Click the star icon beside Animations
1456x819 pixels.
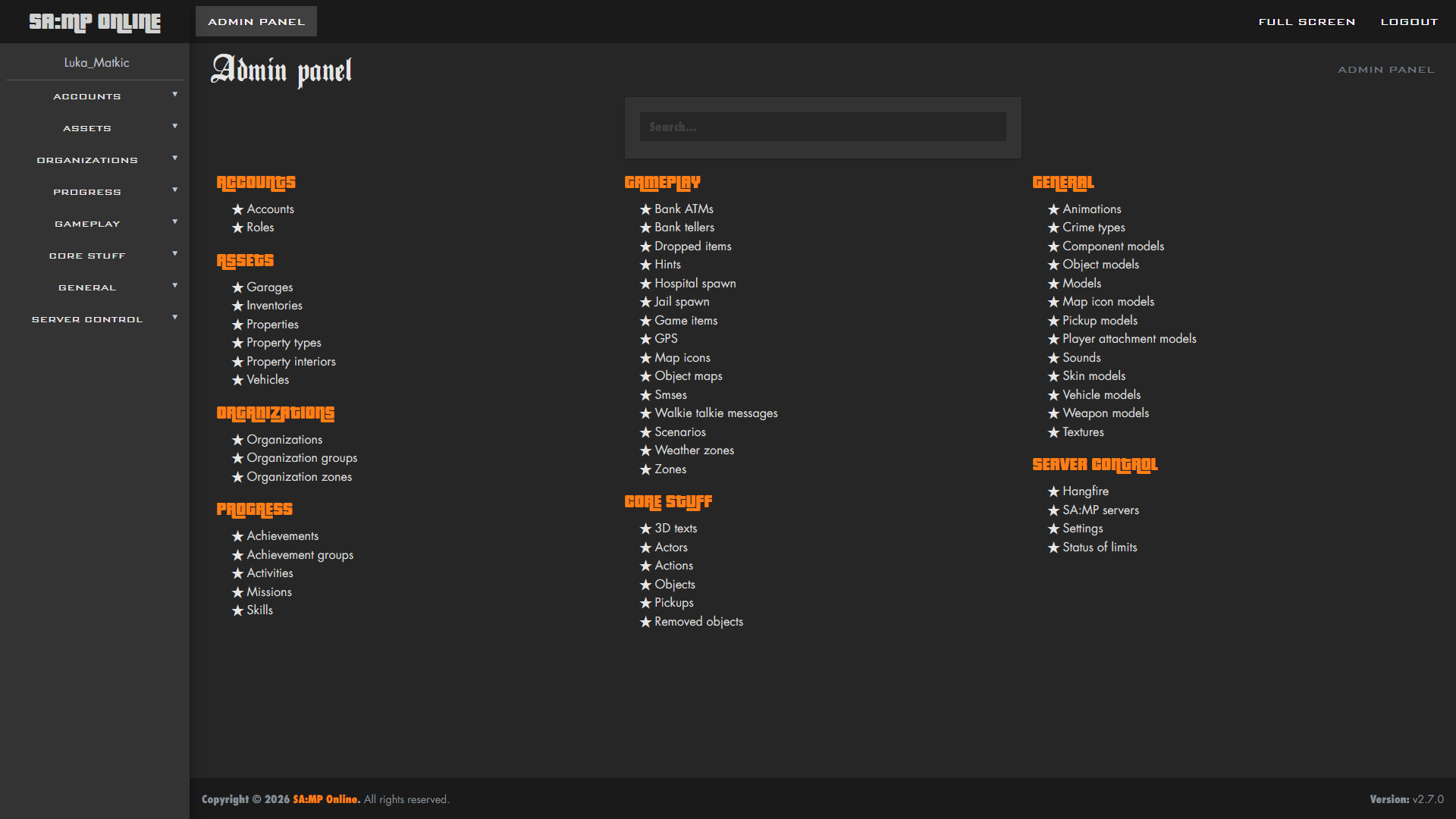(x=1053, y=209)
